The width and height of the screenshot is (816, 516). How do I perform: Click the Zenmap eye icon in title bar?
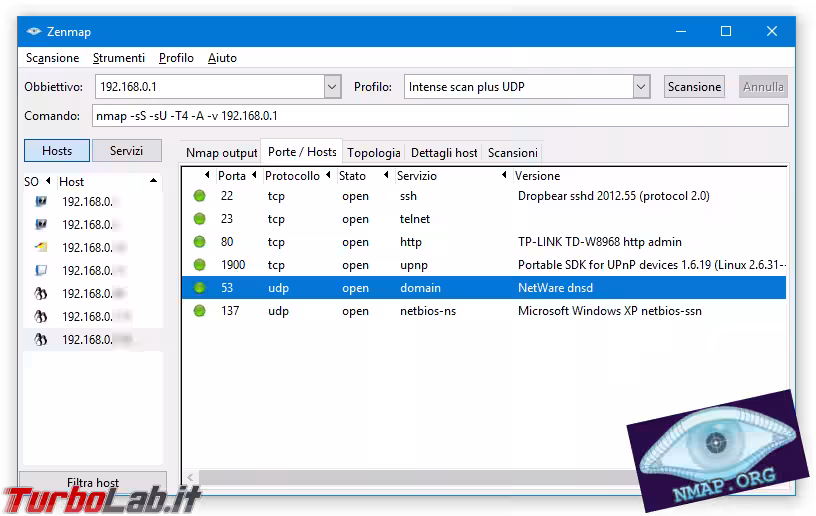tap(34, 31)
